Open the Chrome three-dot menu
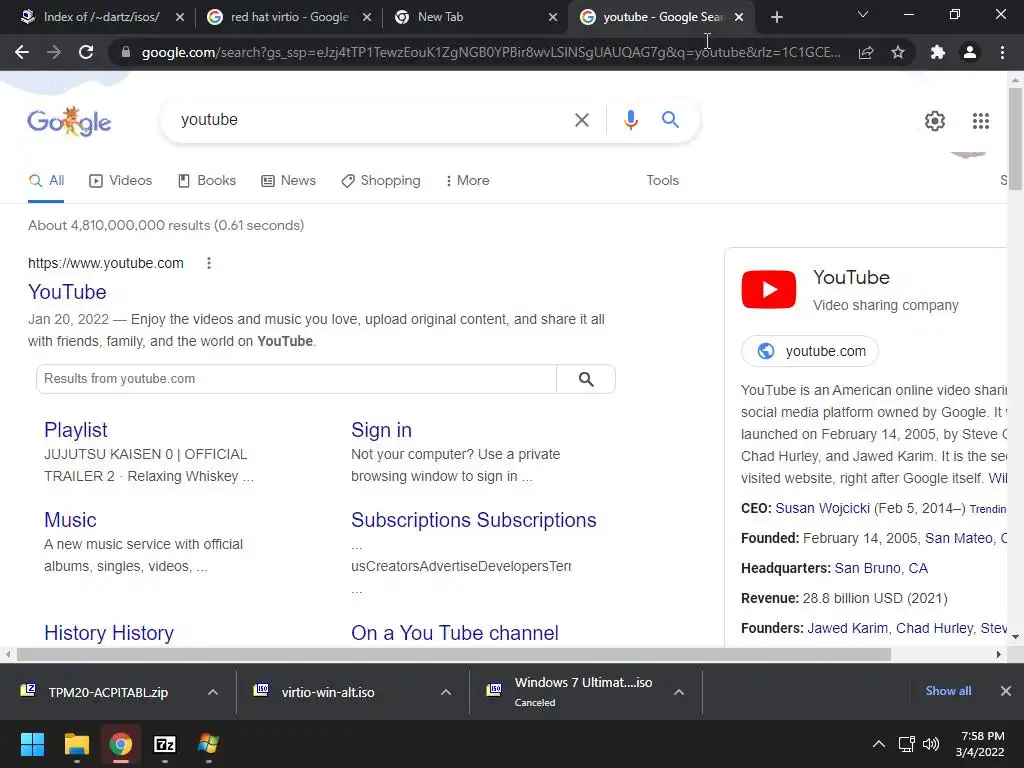Image resolution: width=1024 pixels, height=768 pixels. pos(1002,52)
